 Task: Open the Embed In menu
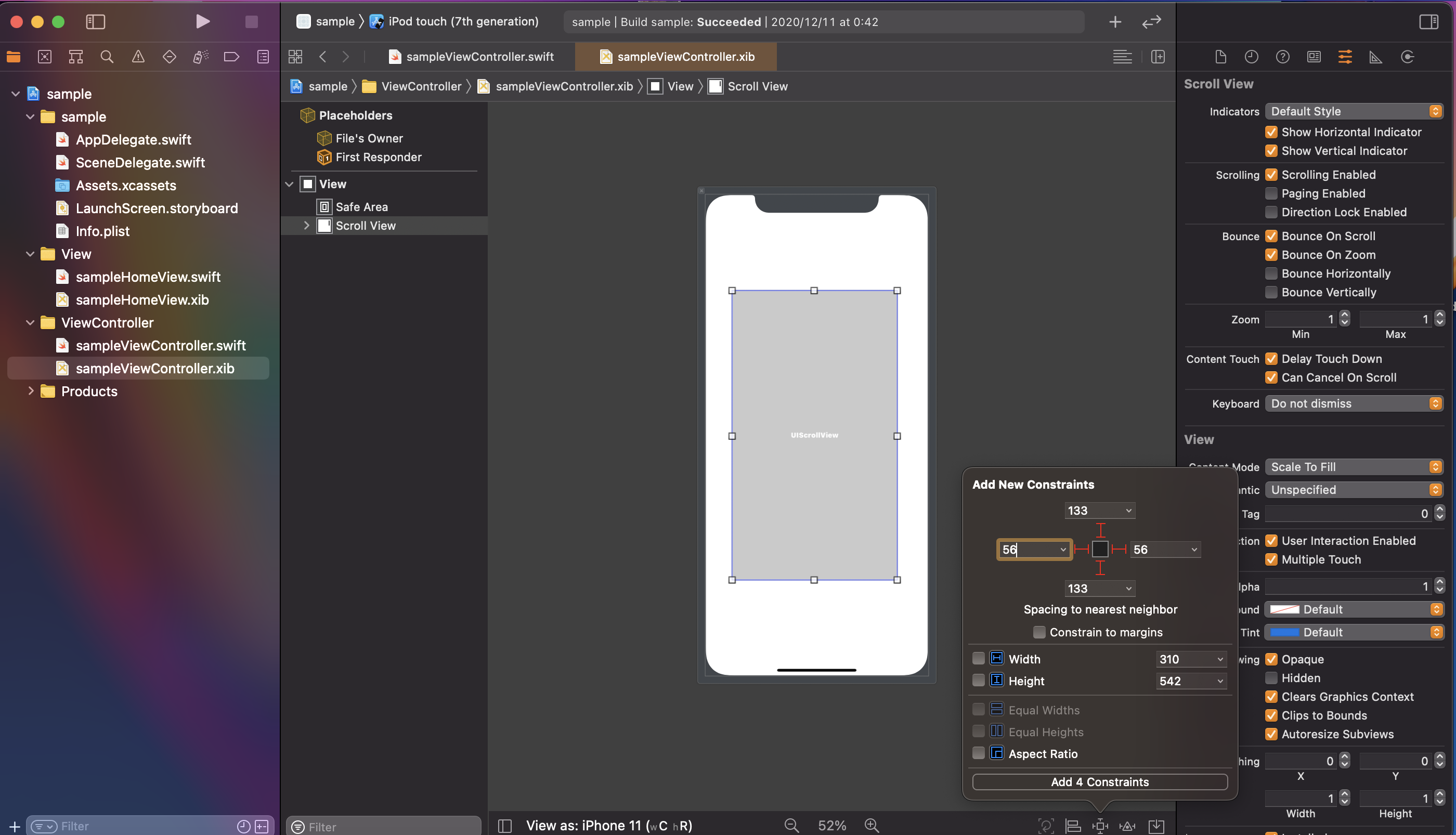(1156, 826)
